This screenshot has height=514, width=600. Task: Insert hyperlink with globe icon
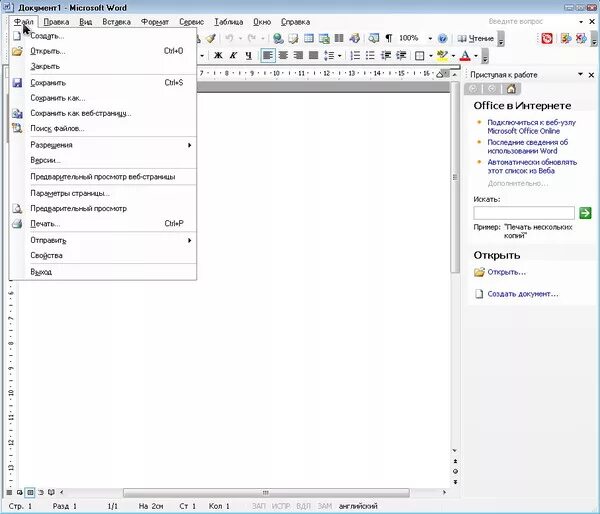tap(278, 38)
